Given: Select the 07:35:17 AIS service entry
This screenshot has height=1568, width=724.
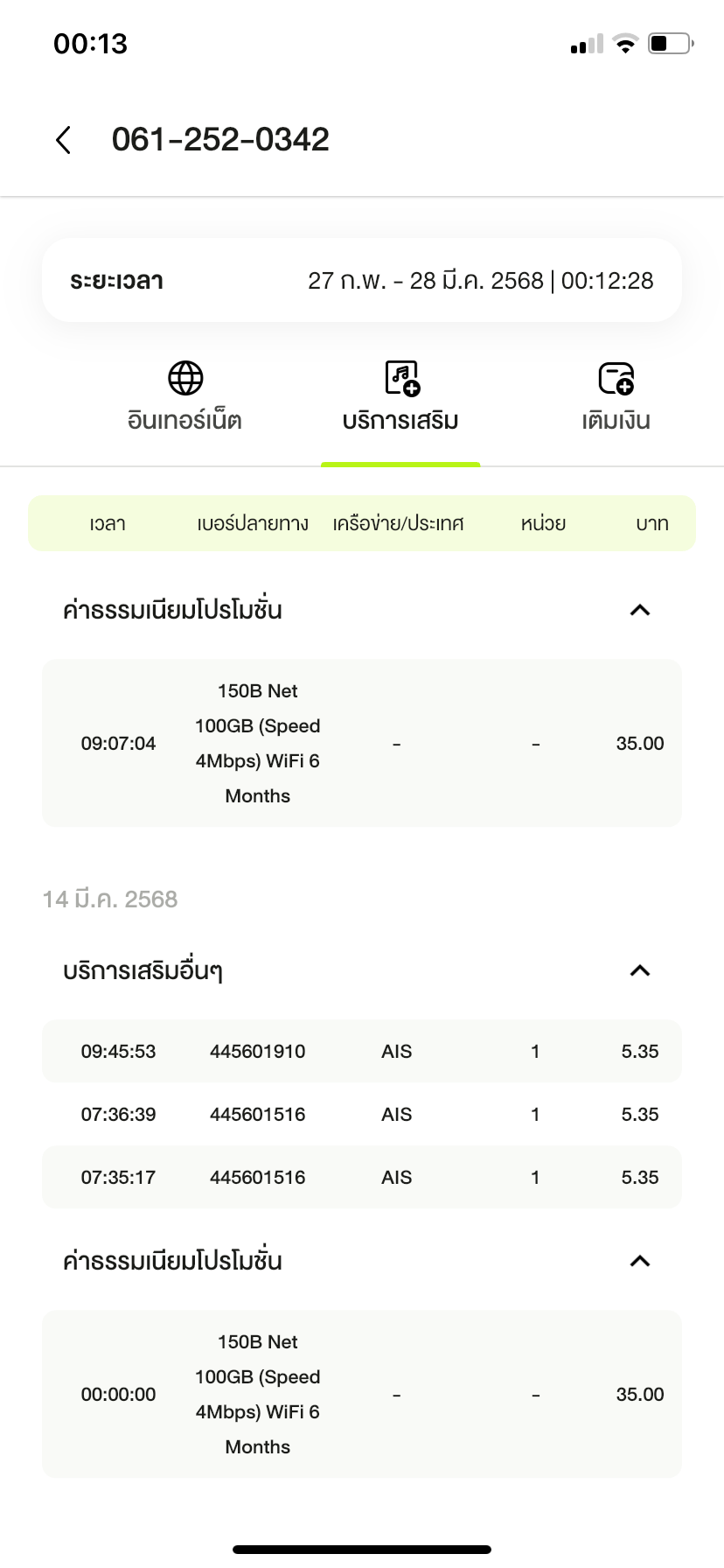Looking at the screenshot, I should coord(362,1177).
